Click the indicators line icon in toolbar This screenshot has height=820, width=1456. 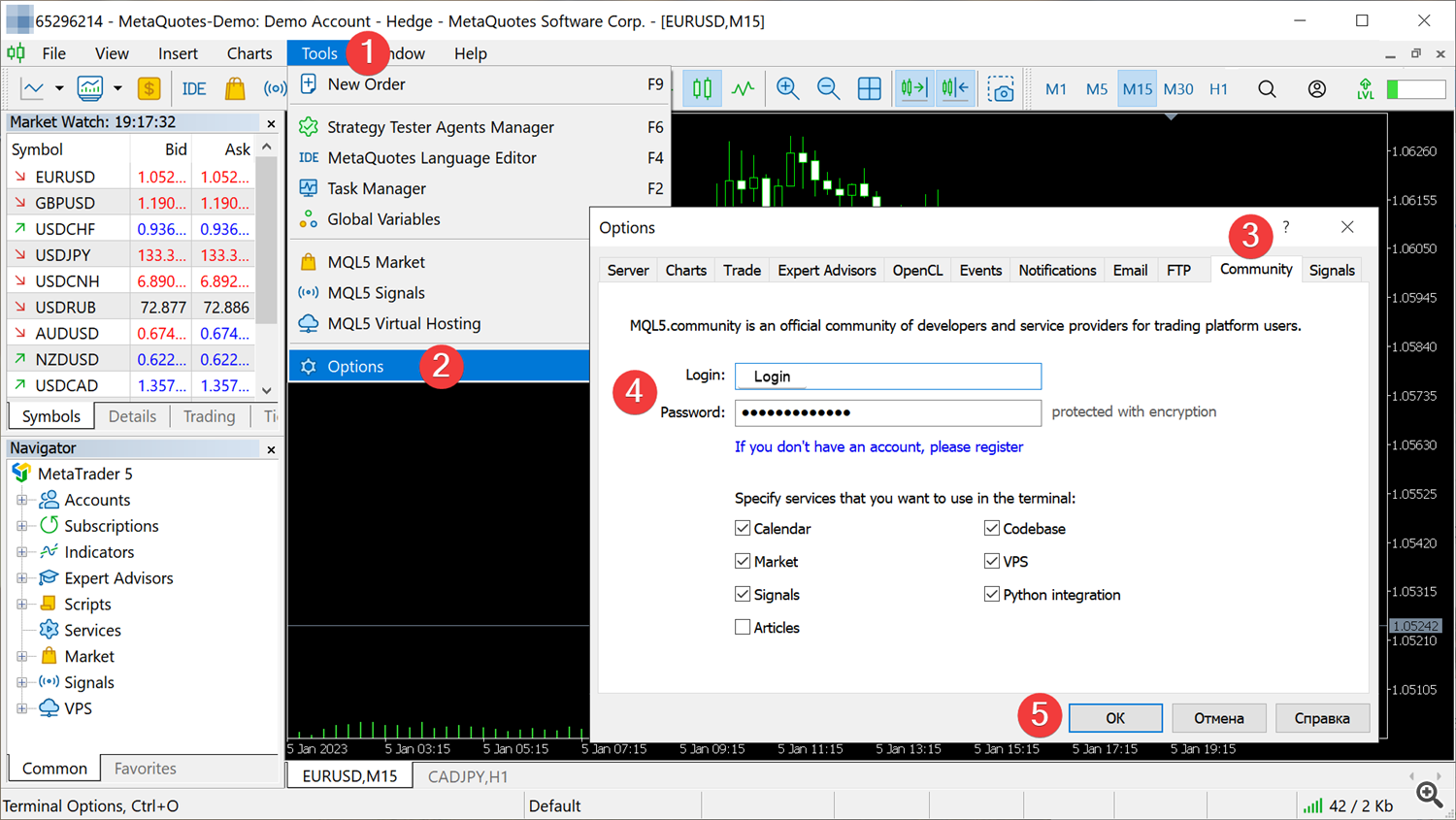point(743,89)
